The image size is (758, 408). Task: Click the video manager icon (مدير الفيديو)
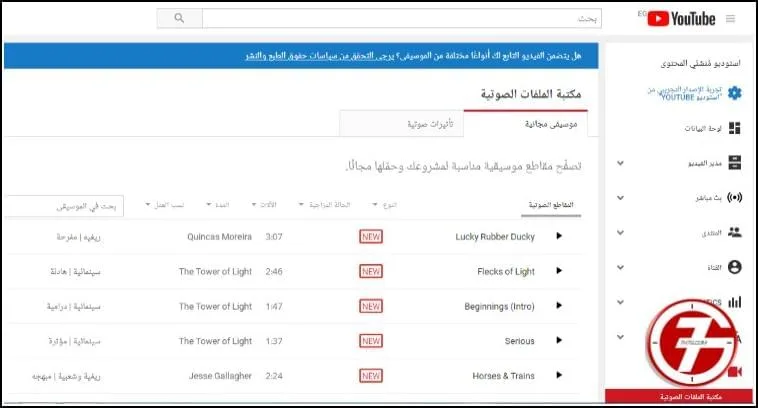coord(734,162)
